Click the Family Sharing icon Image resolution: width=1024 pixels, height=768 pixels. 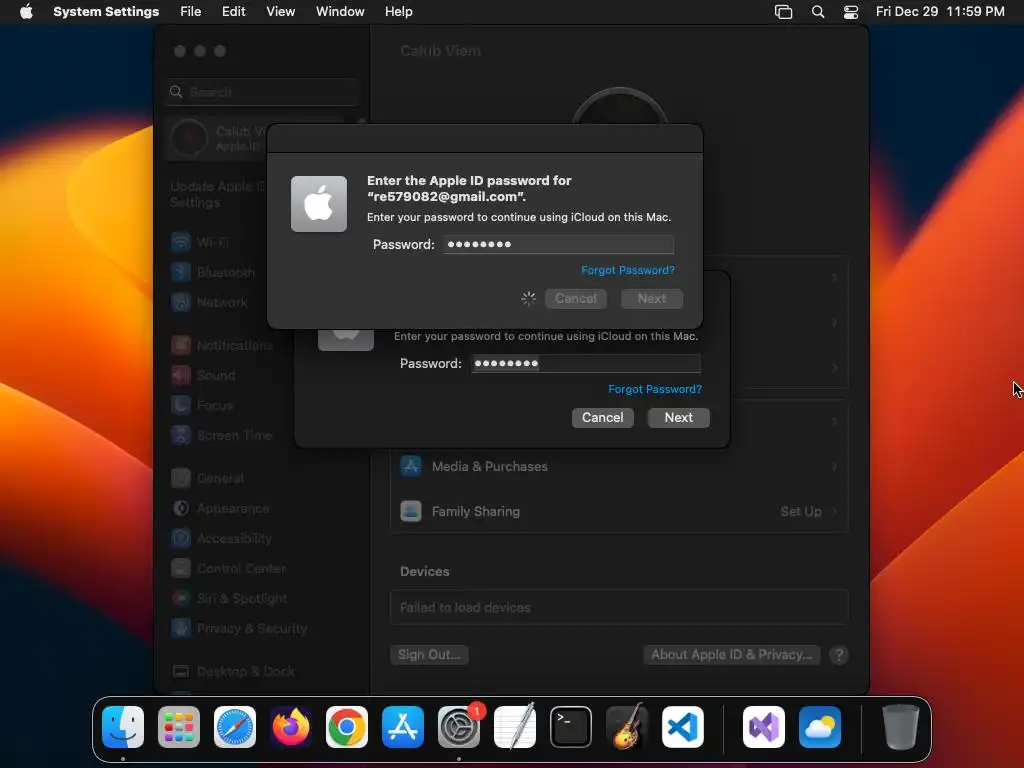click(411, 511)
